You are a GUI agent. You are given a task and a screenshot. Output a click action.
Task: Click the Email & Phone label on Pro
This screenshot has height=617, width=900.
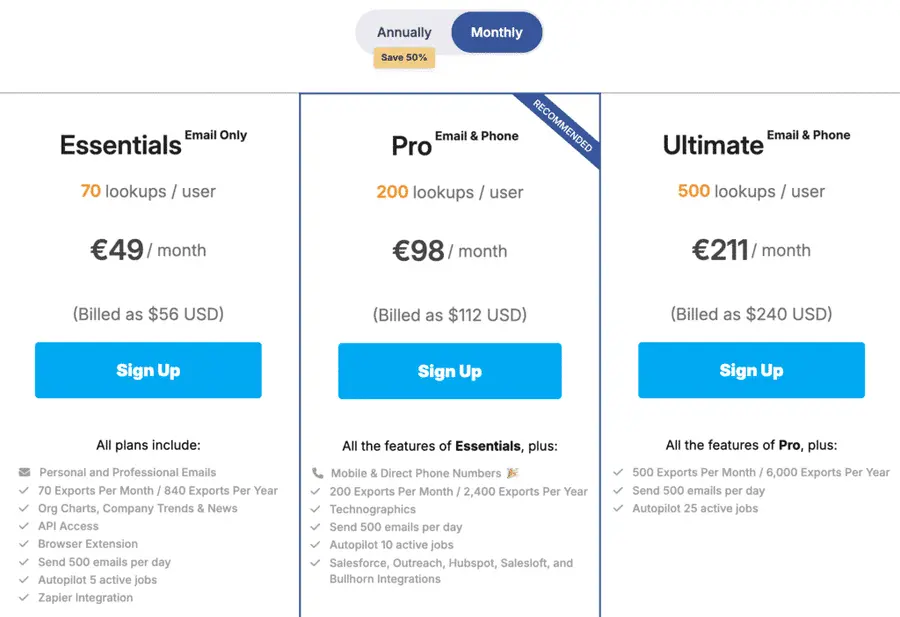(x=477, y=136)
